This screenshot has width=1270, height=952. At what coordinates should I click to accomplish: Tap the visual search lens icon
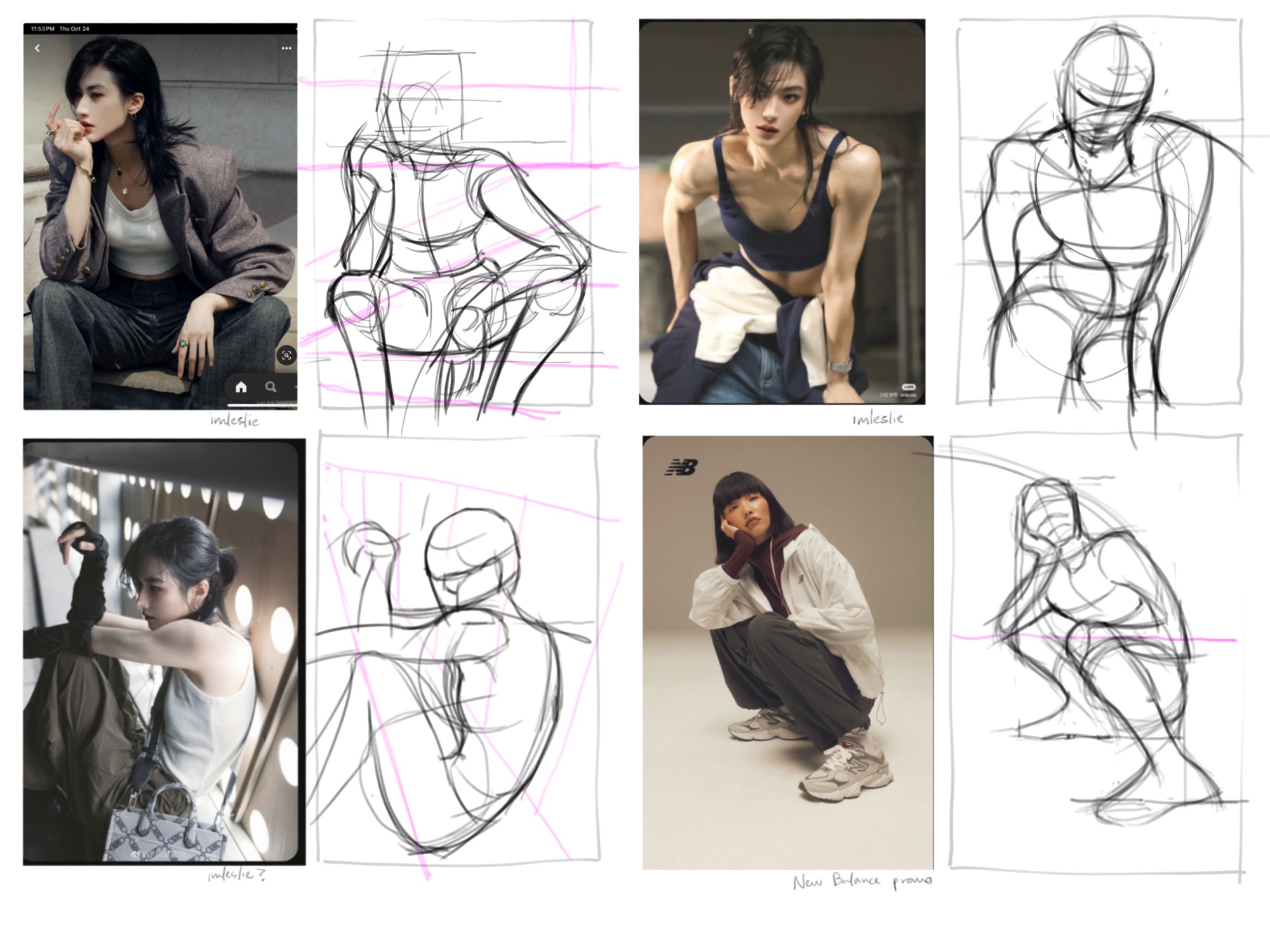coord(286,355)
